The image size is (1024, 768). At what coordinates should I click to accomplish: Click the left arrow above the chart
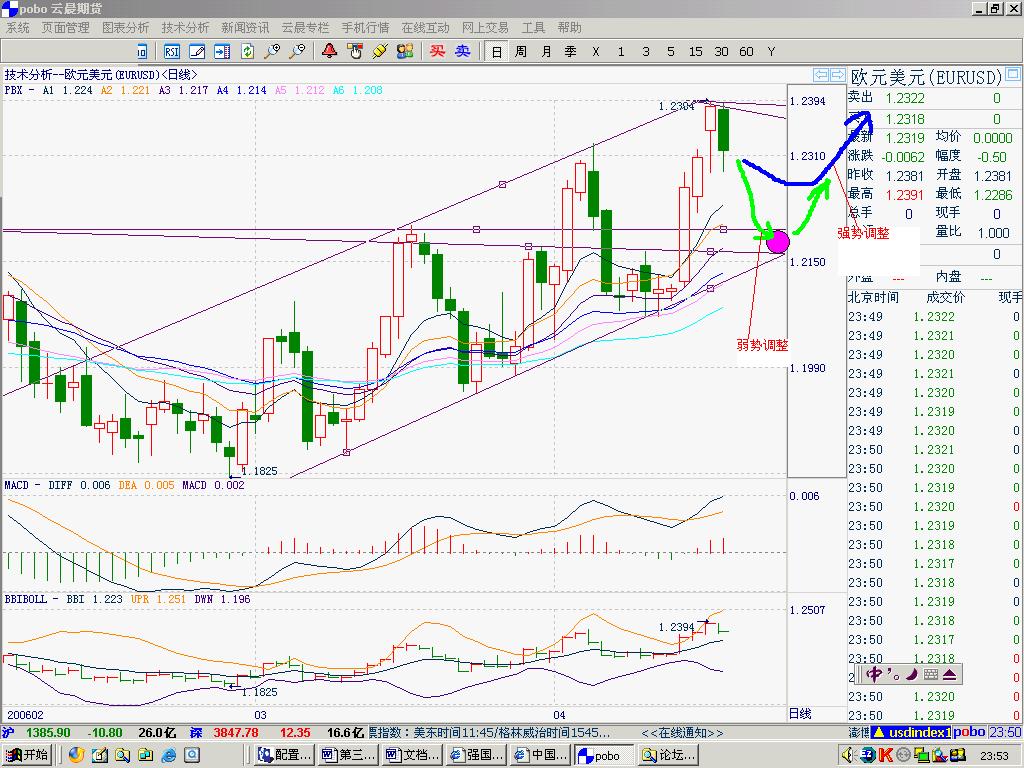point(821,75)
